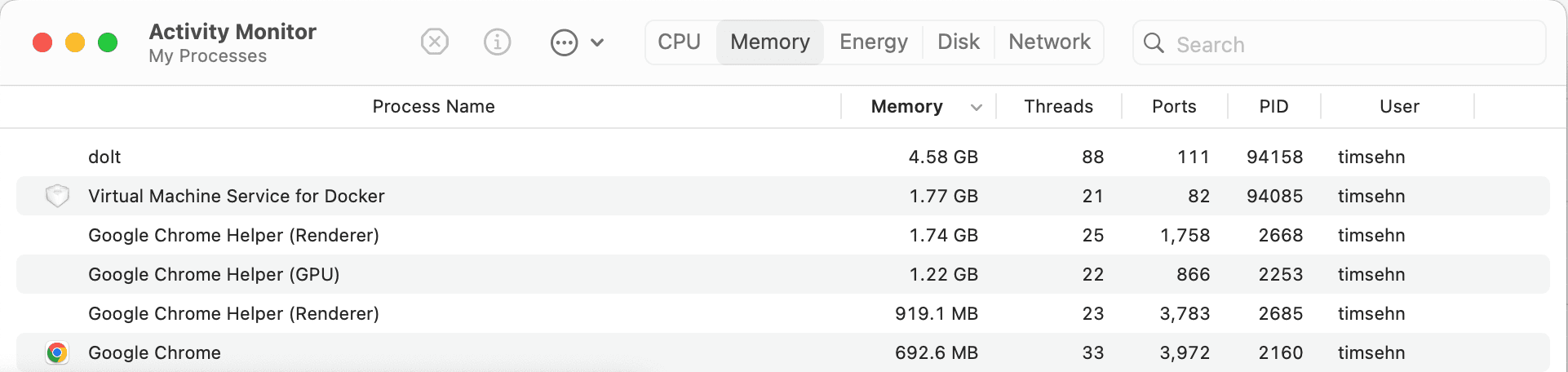The height and width of the screenshot is (372, 1568).
Task: Sort by the PID column header
Action: [1273, 107]
